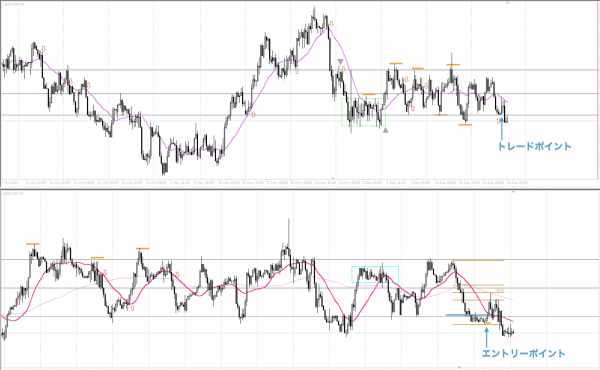Click the gray down-pointing triangle marker on upper chart
The width and height of the screenshot is (600, 370).
click(x=340, y=62)
